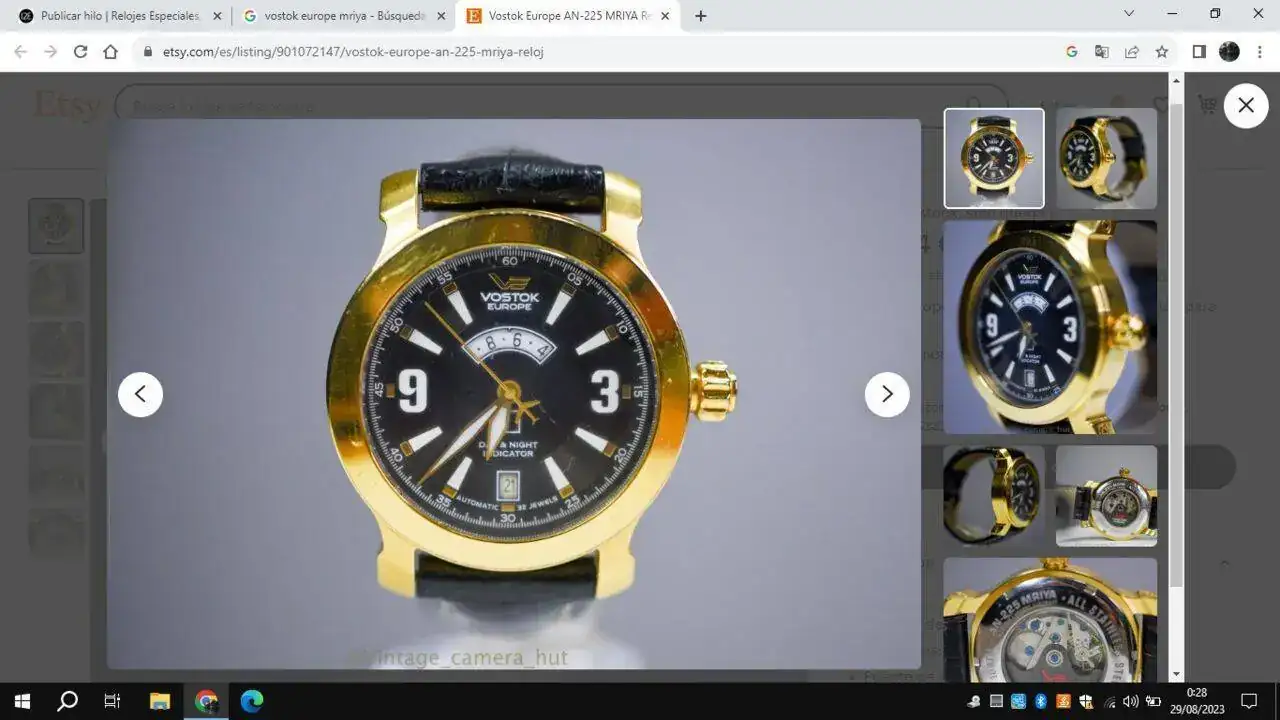
Task: Go to the browser home page
Action: pyautogui.click(x=111, y=52)
